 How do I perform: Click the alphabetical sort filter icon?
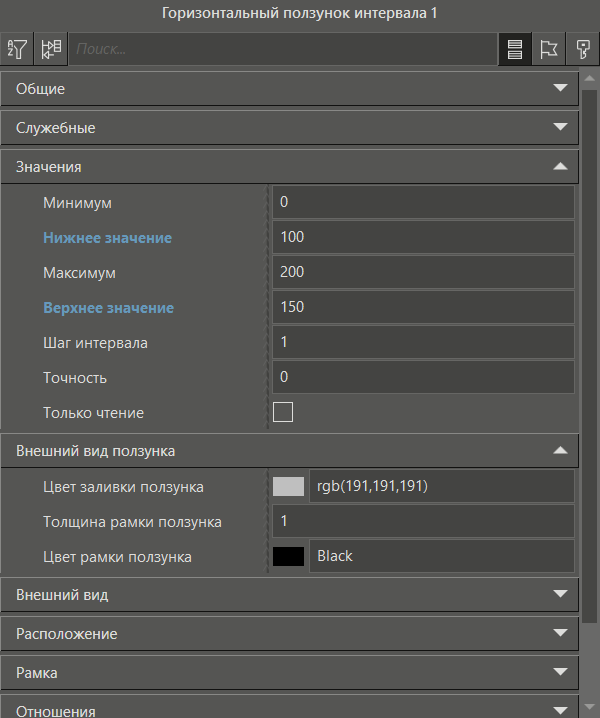click(18, 48)
